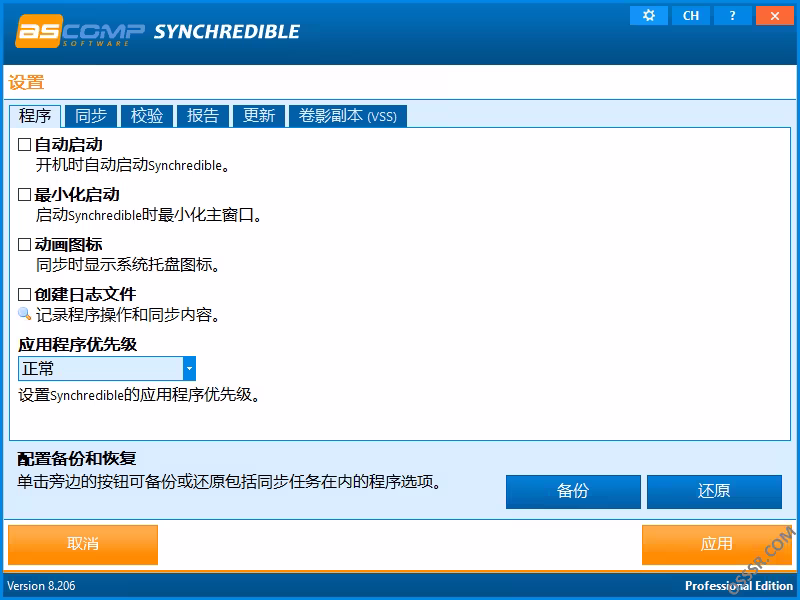The height and width of the screenshot is (600, 800).
Task: Tick the 最小化启动 checkbox
Action: pos(24,195)
